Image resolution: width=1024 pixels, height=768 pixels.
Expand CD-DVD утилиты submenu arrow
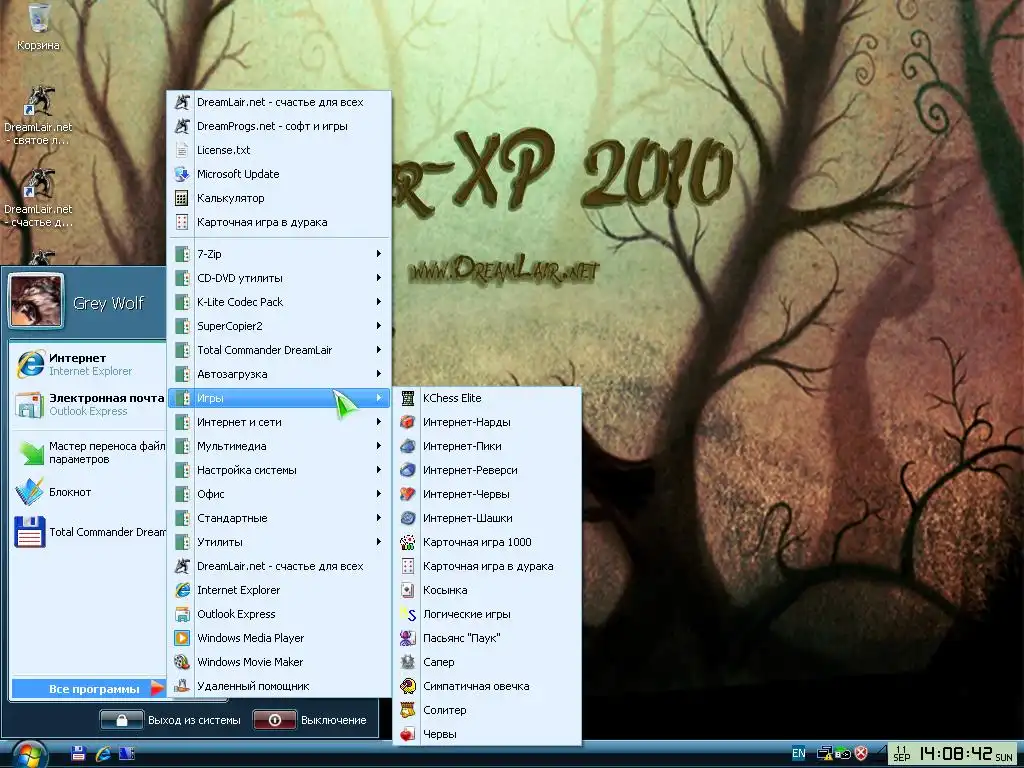[379, 278]
